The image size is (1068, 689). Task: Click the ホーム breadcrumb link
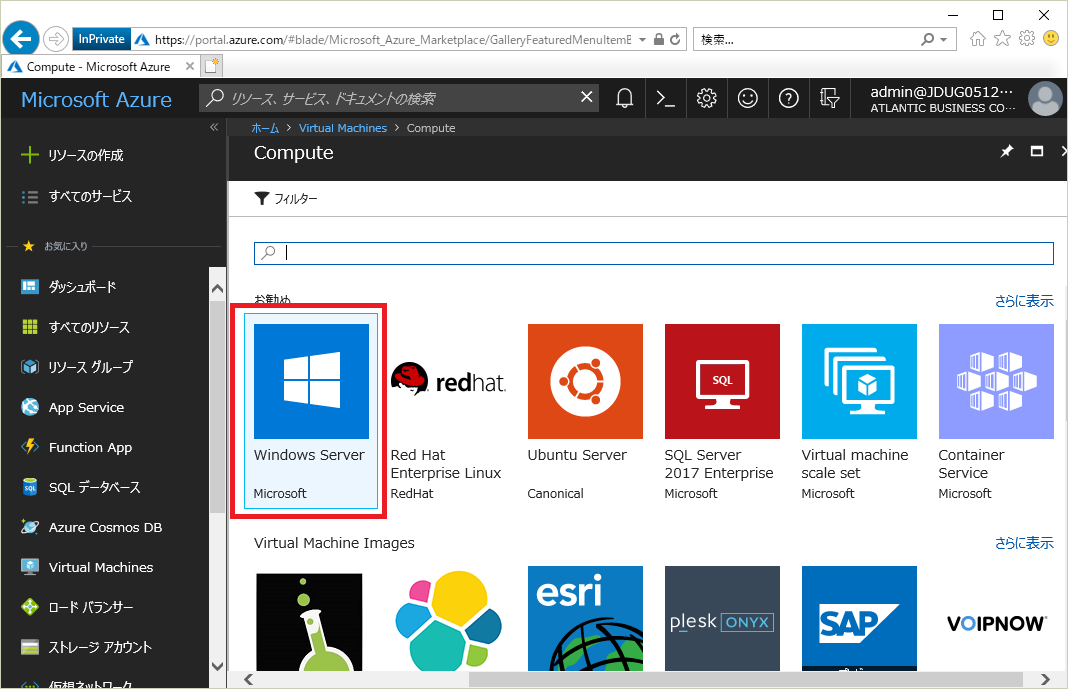tap(266, 128)
